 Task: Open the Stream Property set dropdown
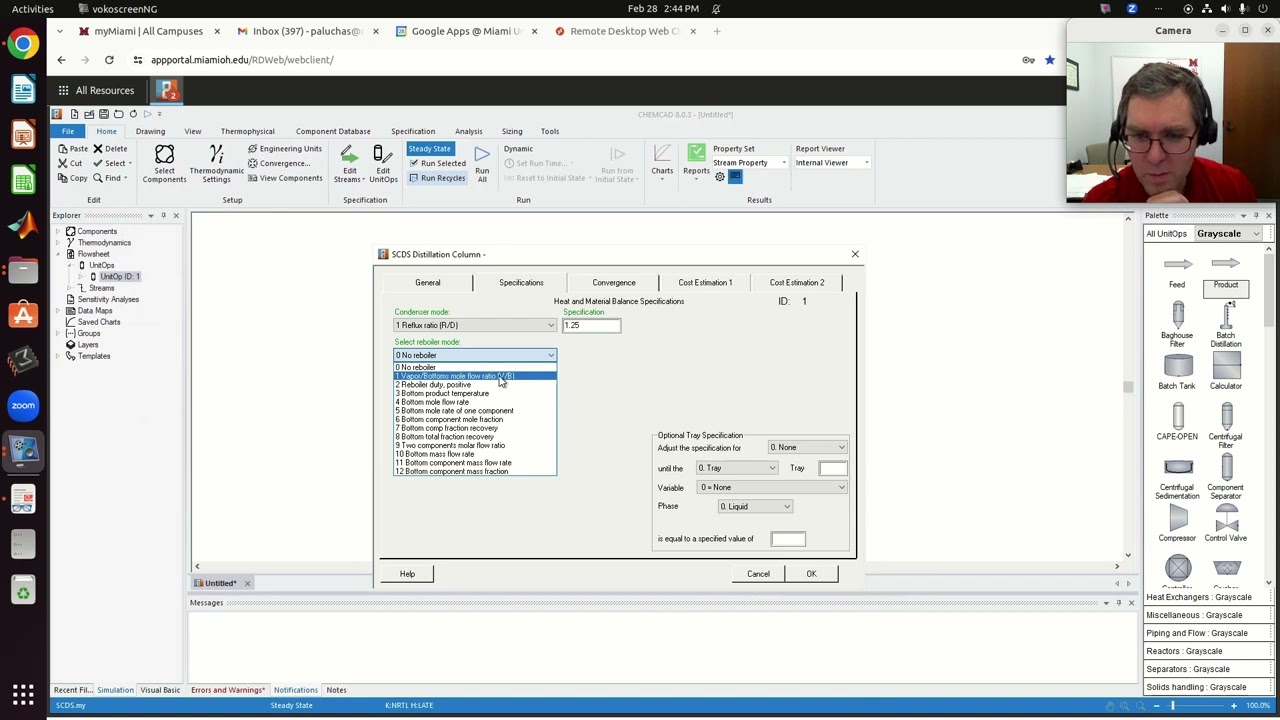[x=749, y=163]
